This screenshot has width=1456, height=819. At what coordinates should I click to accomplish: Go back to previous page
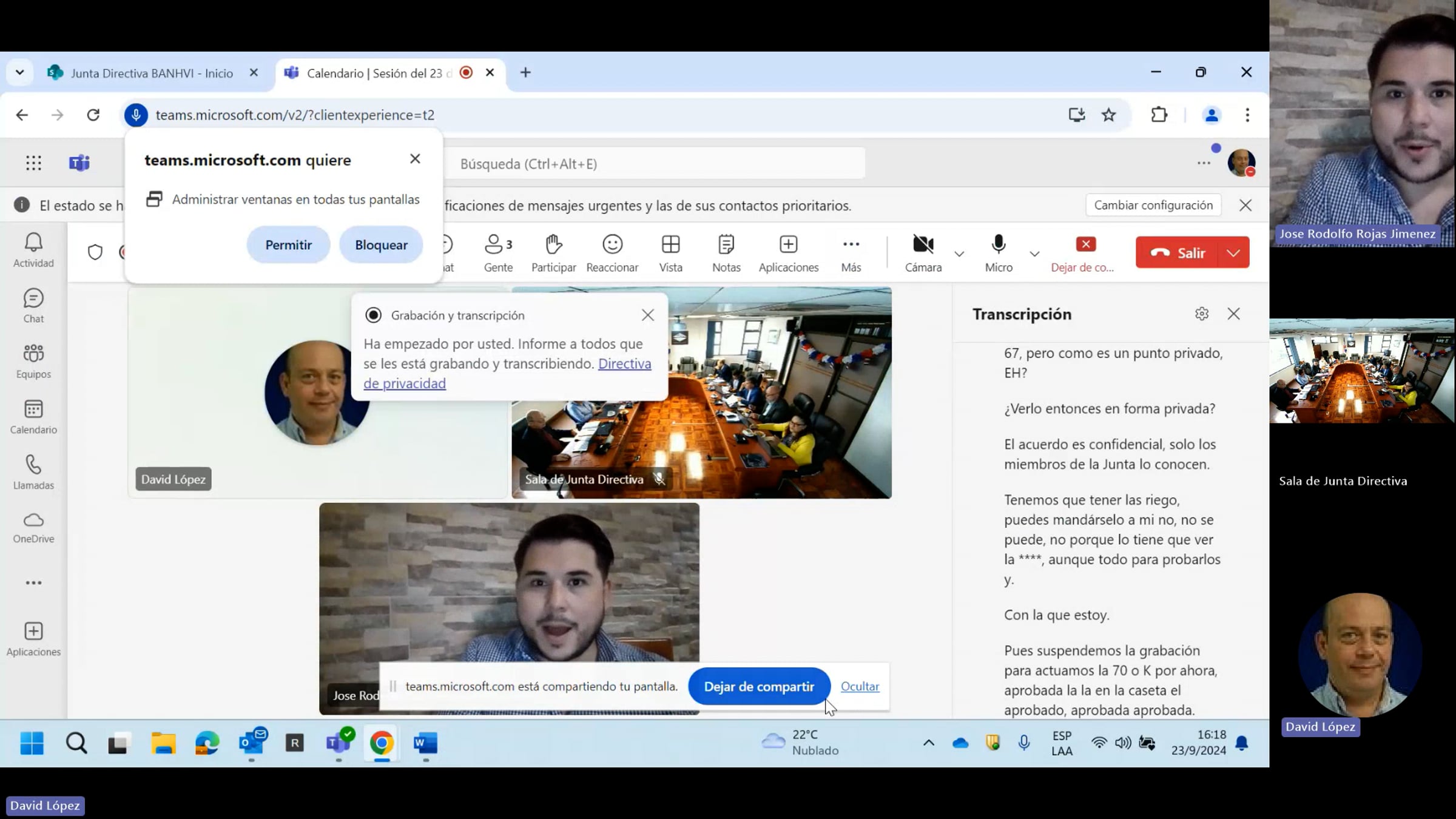22,115
